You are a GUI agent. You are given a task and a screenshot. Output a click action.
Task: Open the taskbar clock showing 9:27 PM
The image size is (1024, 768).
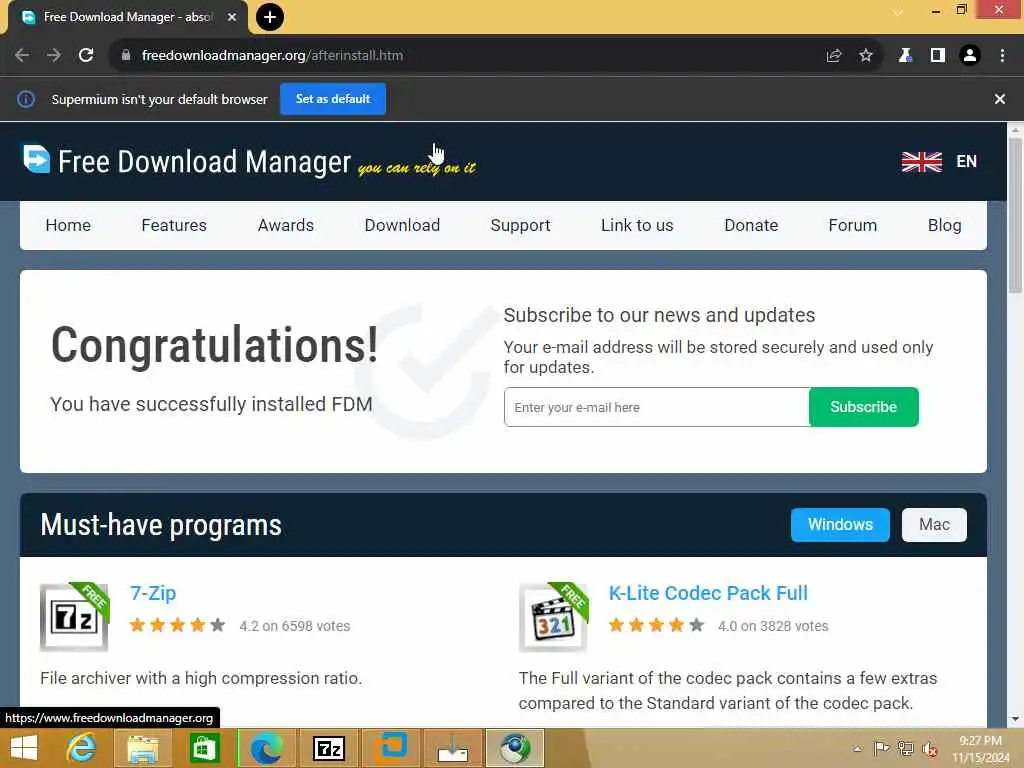point(980,749)
